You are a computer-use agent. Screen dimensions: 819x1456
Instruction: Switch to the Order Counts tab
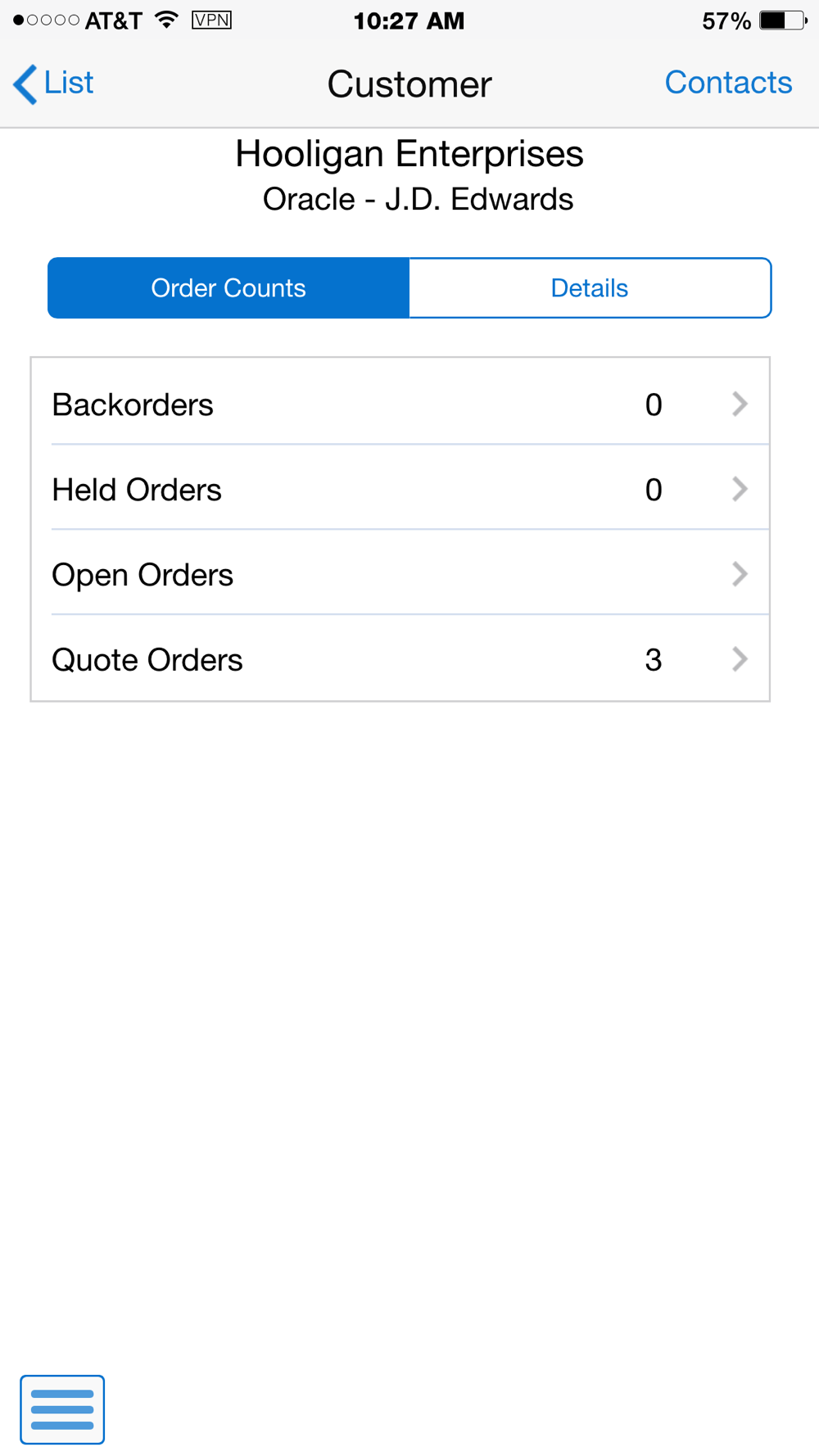click(229, 288)
